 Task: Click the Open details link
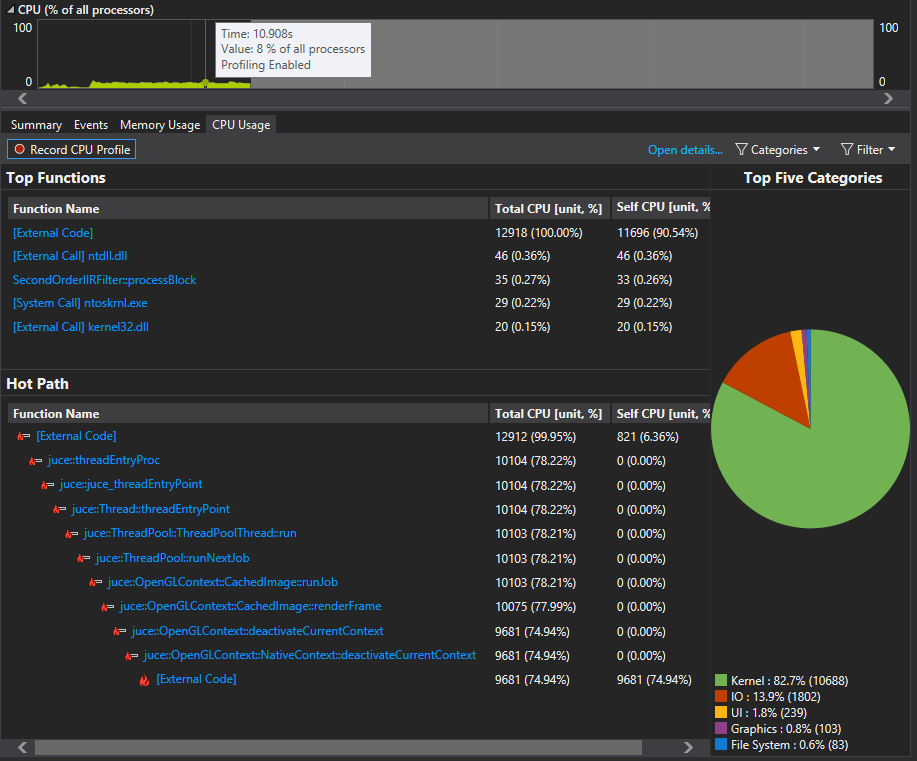tap(685, 150)
